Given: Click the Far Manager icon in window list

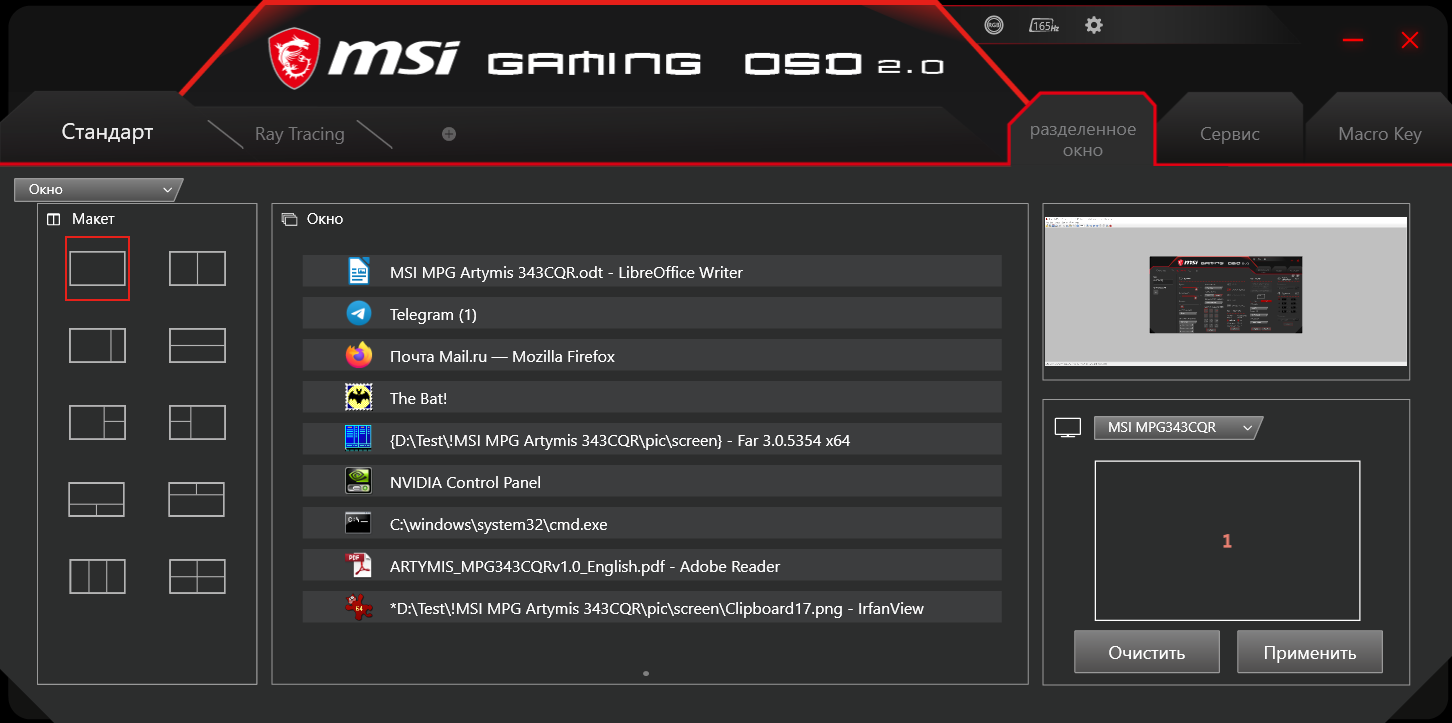Looking at the screenshot, I should tap(358, 439).
